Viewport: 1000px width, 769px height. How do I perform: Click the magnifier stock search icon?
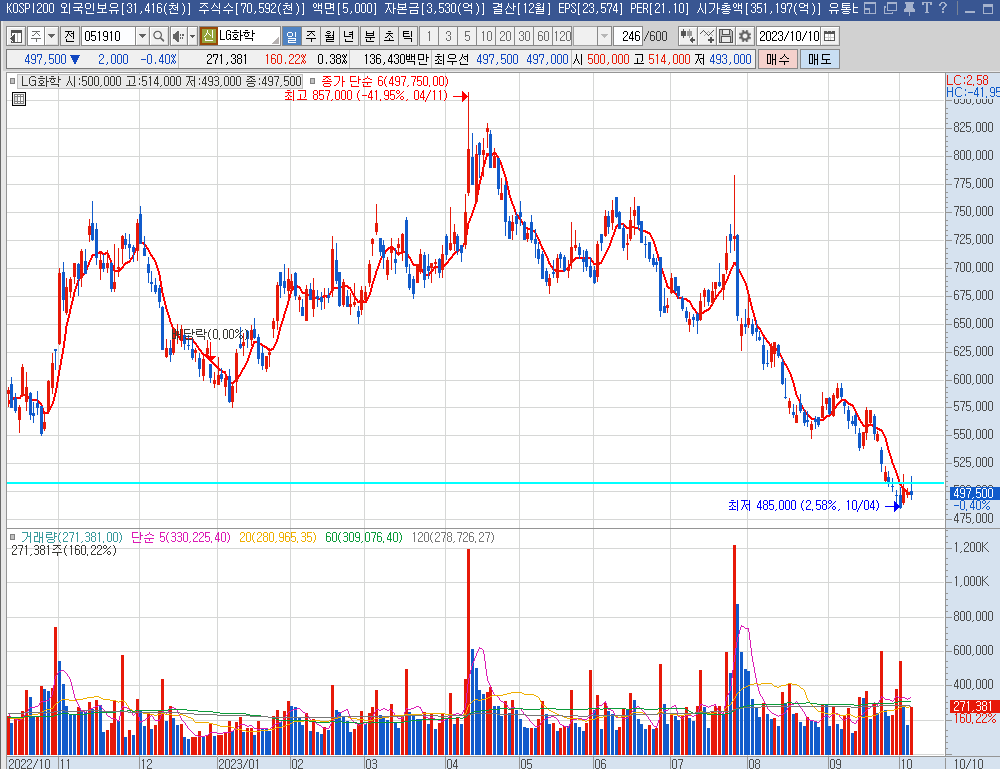pyautogui.click(x=159, y=36)
